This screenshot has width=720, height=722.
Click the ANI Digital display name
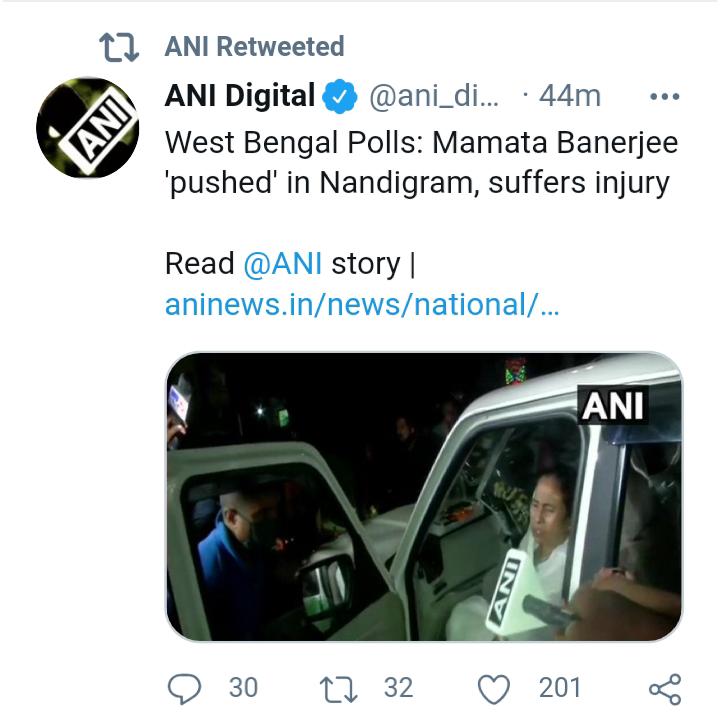tap(240, 96)
